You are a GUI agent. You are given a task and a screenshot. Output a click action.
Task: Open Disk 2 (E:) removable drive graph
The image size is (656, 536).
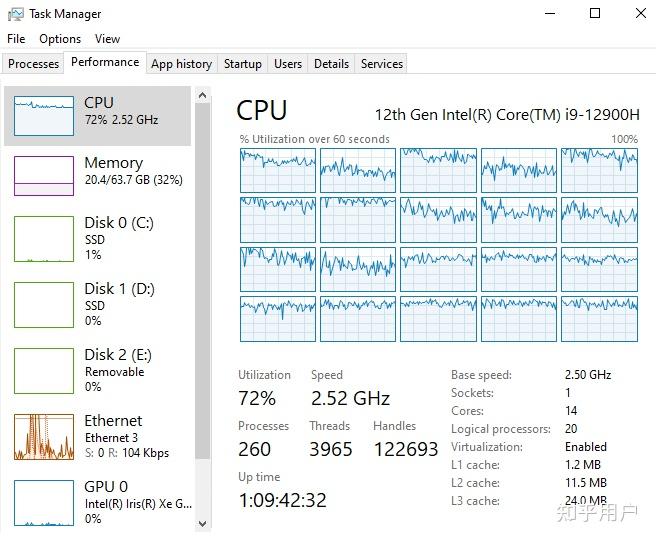[x=44, y=371]
